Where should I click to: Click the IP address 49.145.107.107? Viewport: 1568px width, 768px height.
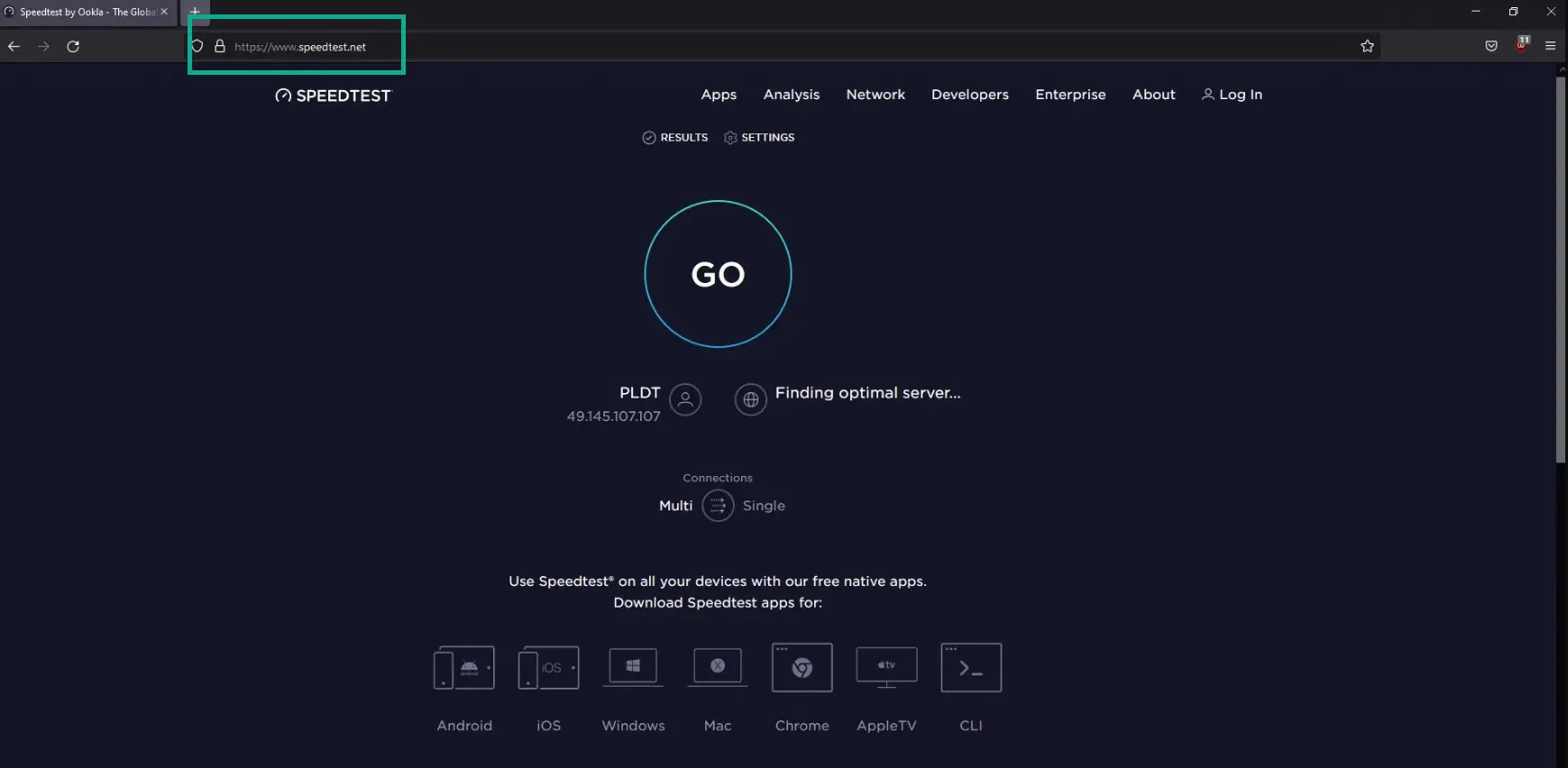613,416
